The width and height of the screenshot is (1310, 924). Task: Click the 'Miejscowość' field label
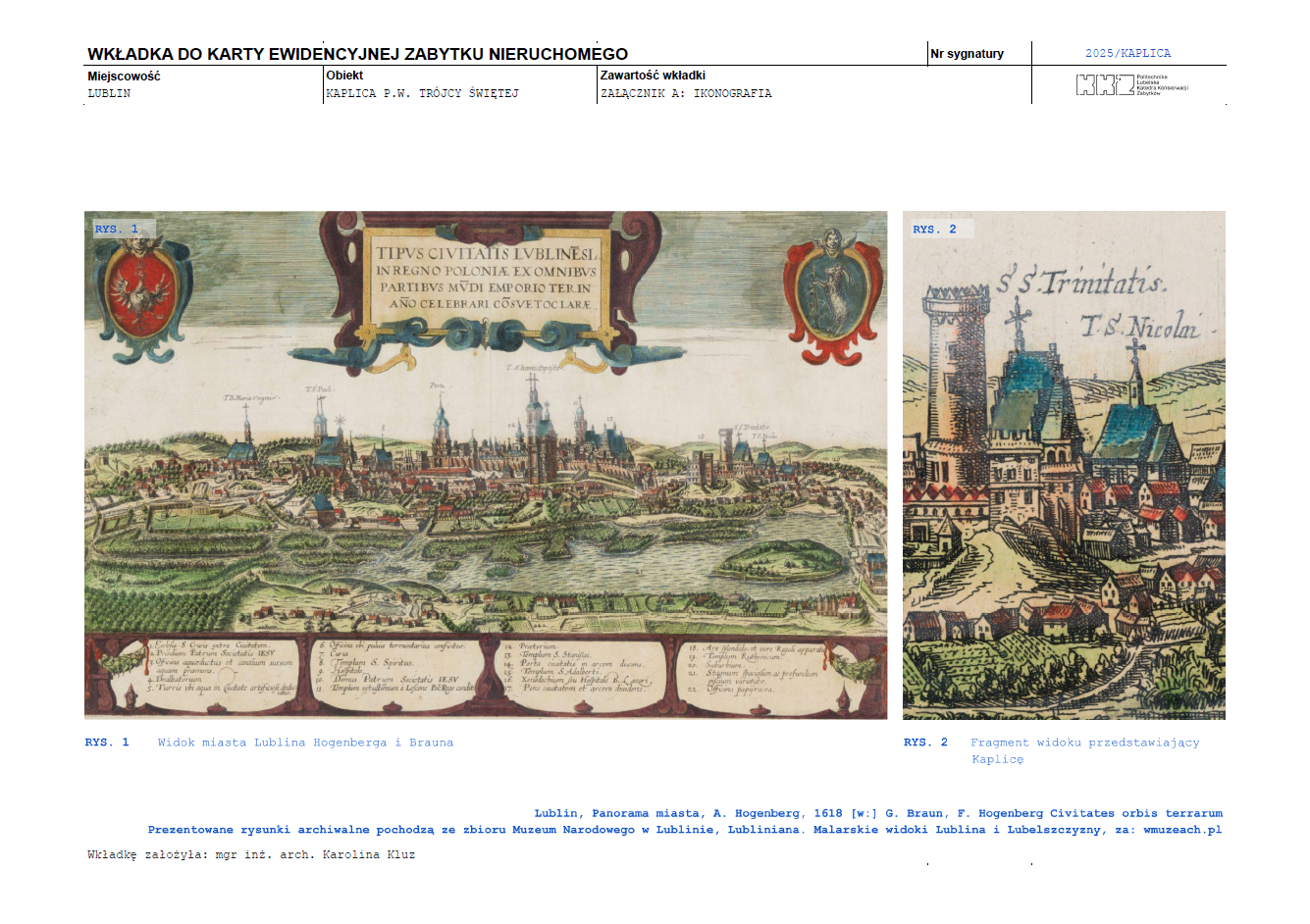pos(124,76)
